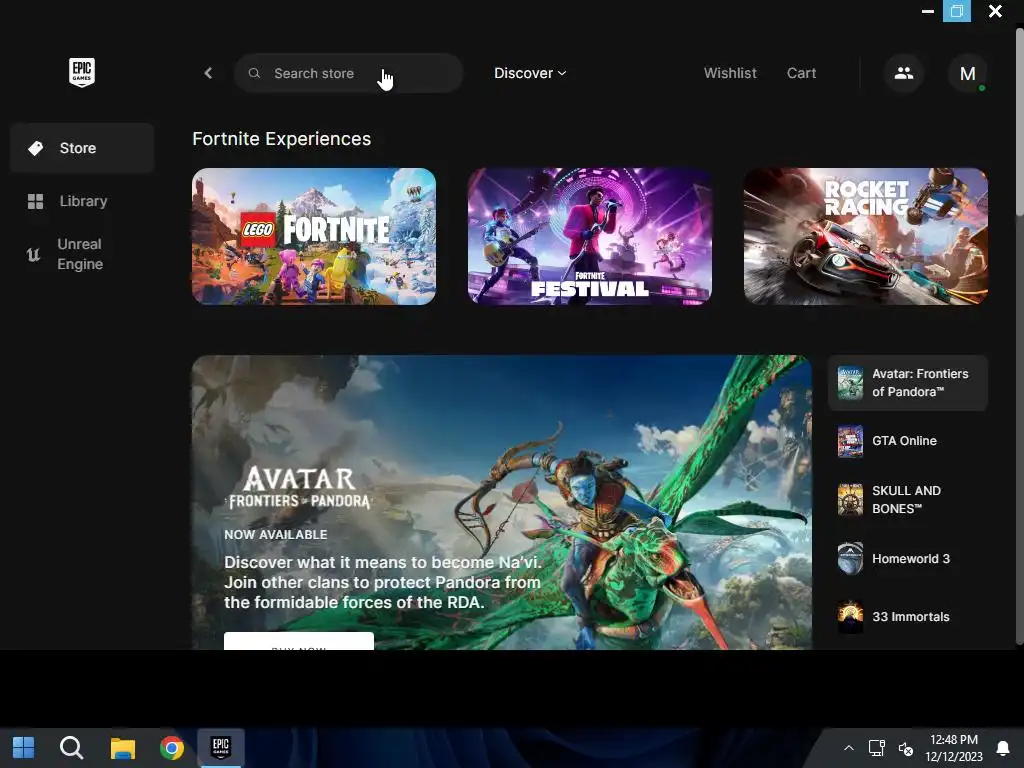The width and height of the screenshot is (1024, 768).
Task: Show hidden system tray icons
Action: tap(848, 748)
